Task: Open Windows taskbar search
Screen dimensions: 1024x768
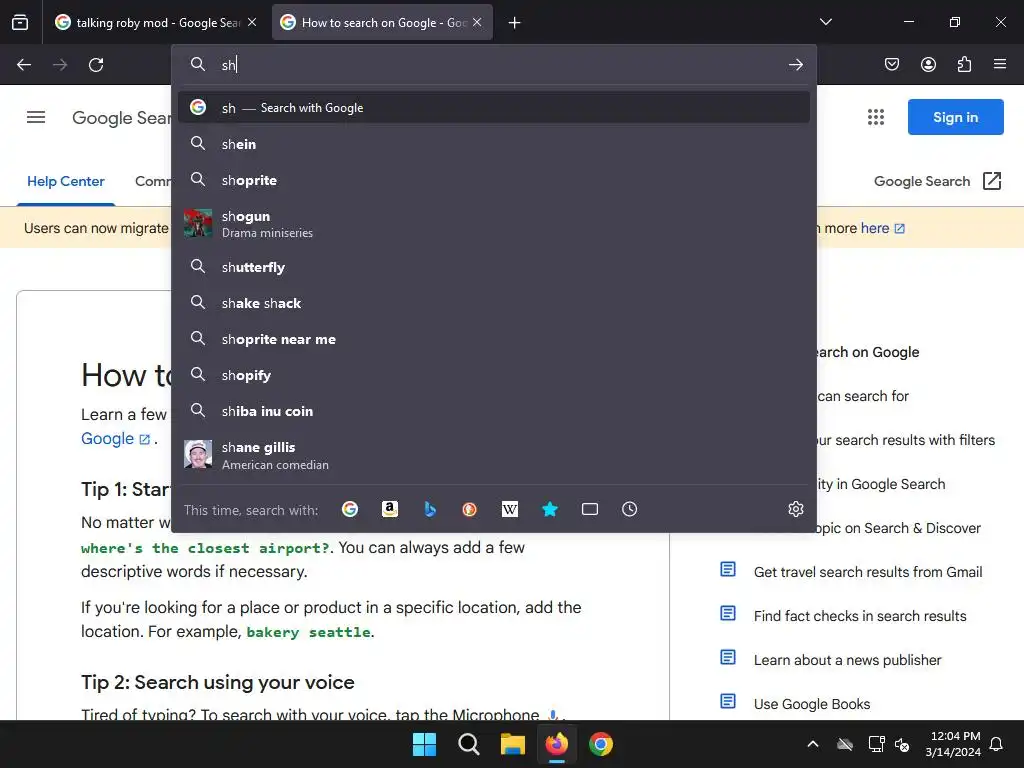Action: point(469,744)
